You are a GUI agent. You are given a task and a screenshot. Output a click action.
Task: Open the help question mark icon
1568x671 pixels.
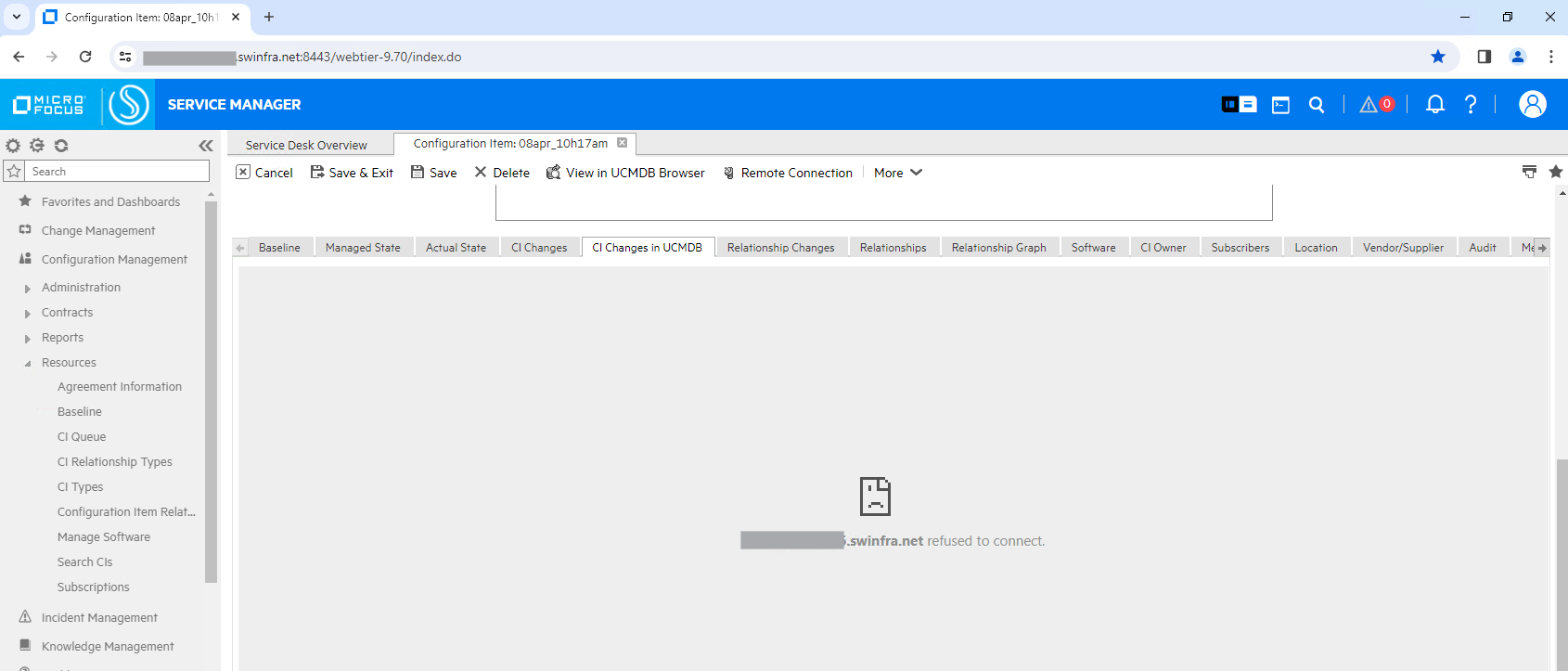(x=1471, y=105)
